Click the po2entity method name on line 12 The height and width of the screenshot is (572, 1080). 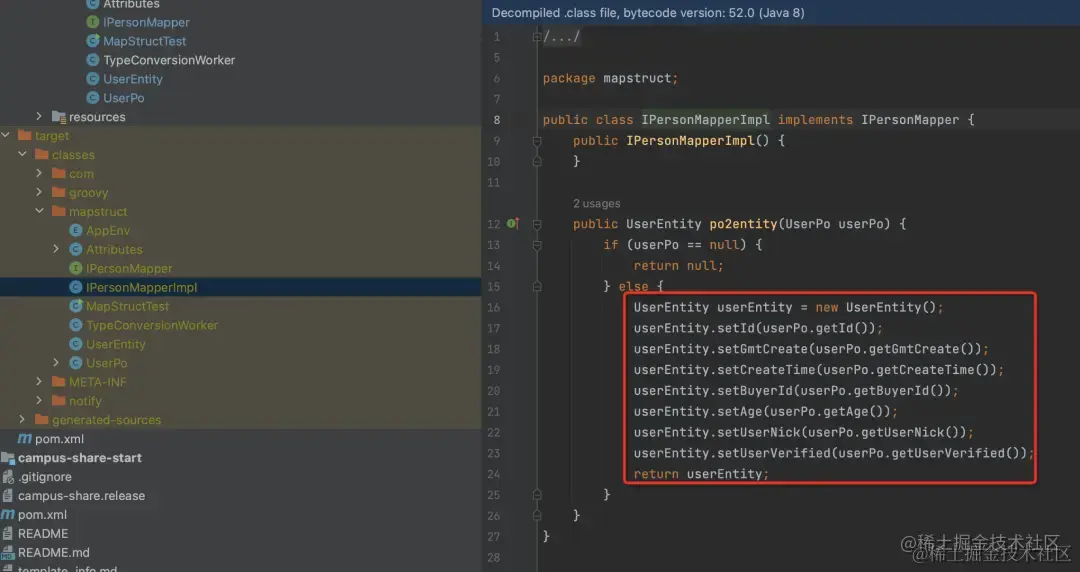point(743,224)
